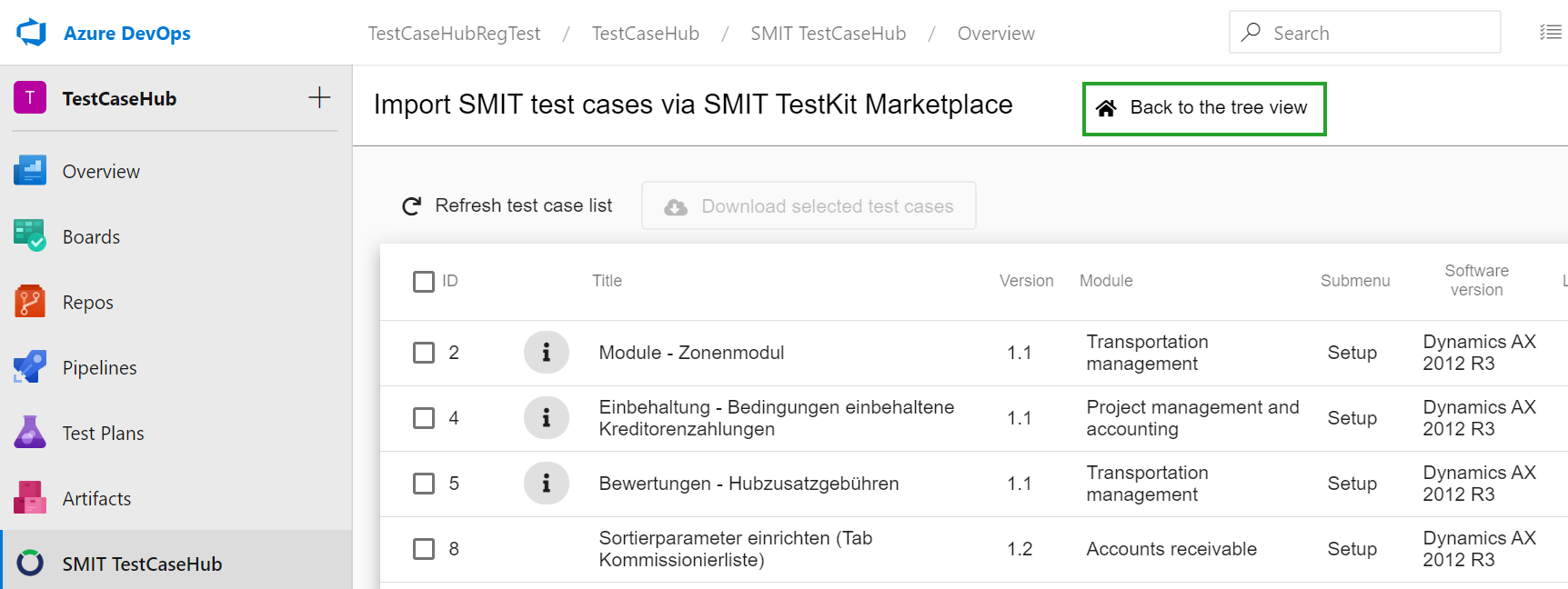
Task: Select SMIT TestCaseHub in sidebar
Action: click(142, 564)
